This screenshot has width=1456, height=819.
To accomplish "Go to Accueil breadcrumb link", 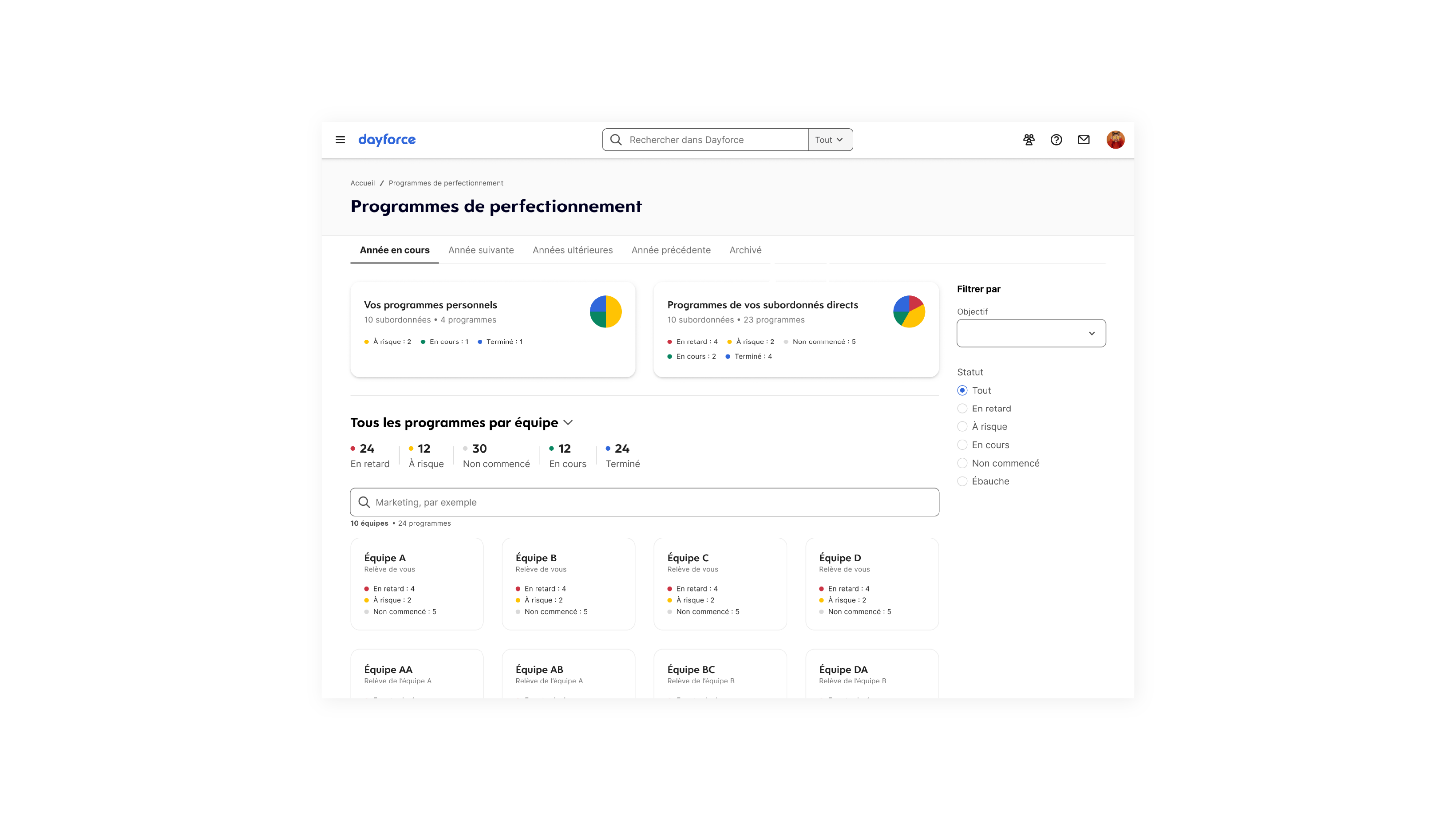I will click(x=362, y=183).
